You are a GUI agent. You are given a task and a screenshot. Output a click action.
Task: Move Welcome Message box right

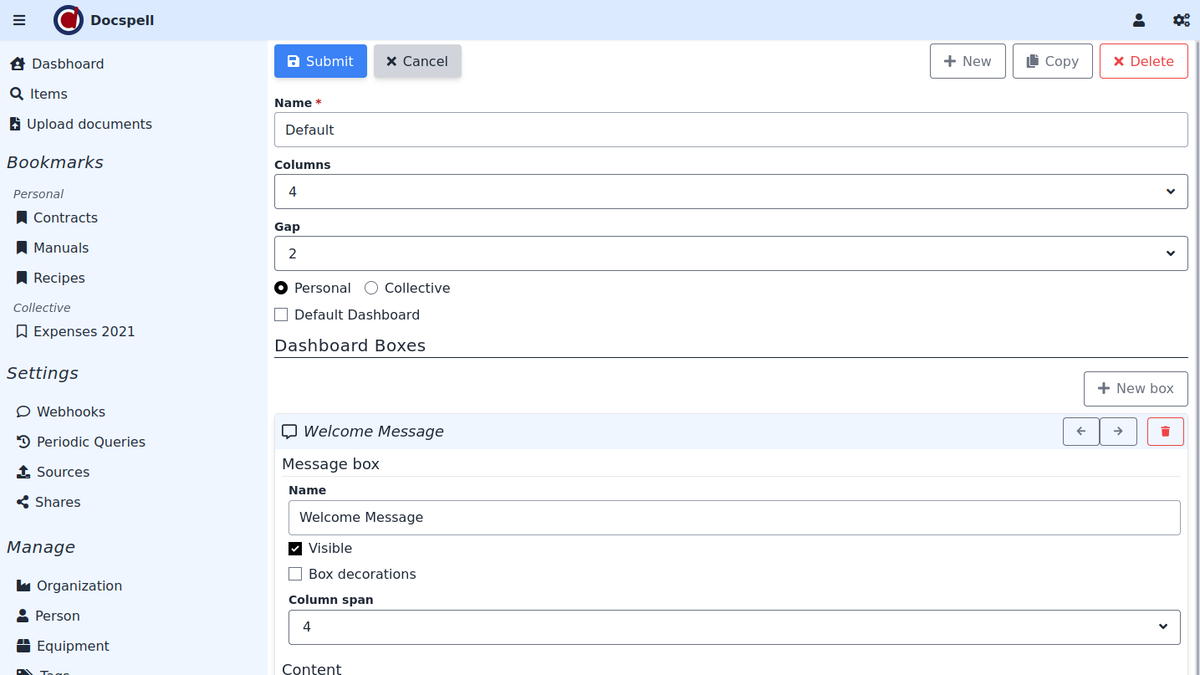(1118, 431)
